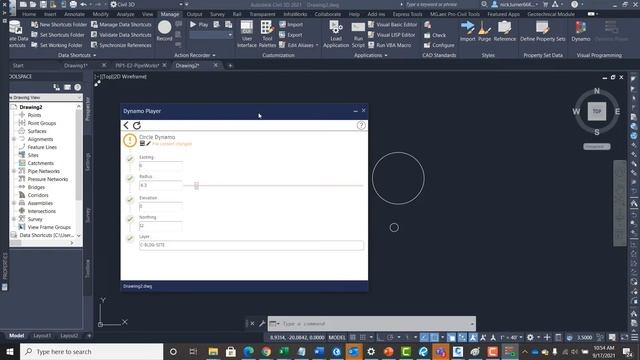Open the User Interface customization
640x360 pixels.
(247, 34)
